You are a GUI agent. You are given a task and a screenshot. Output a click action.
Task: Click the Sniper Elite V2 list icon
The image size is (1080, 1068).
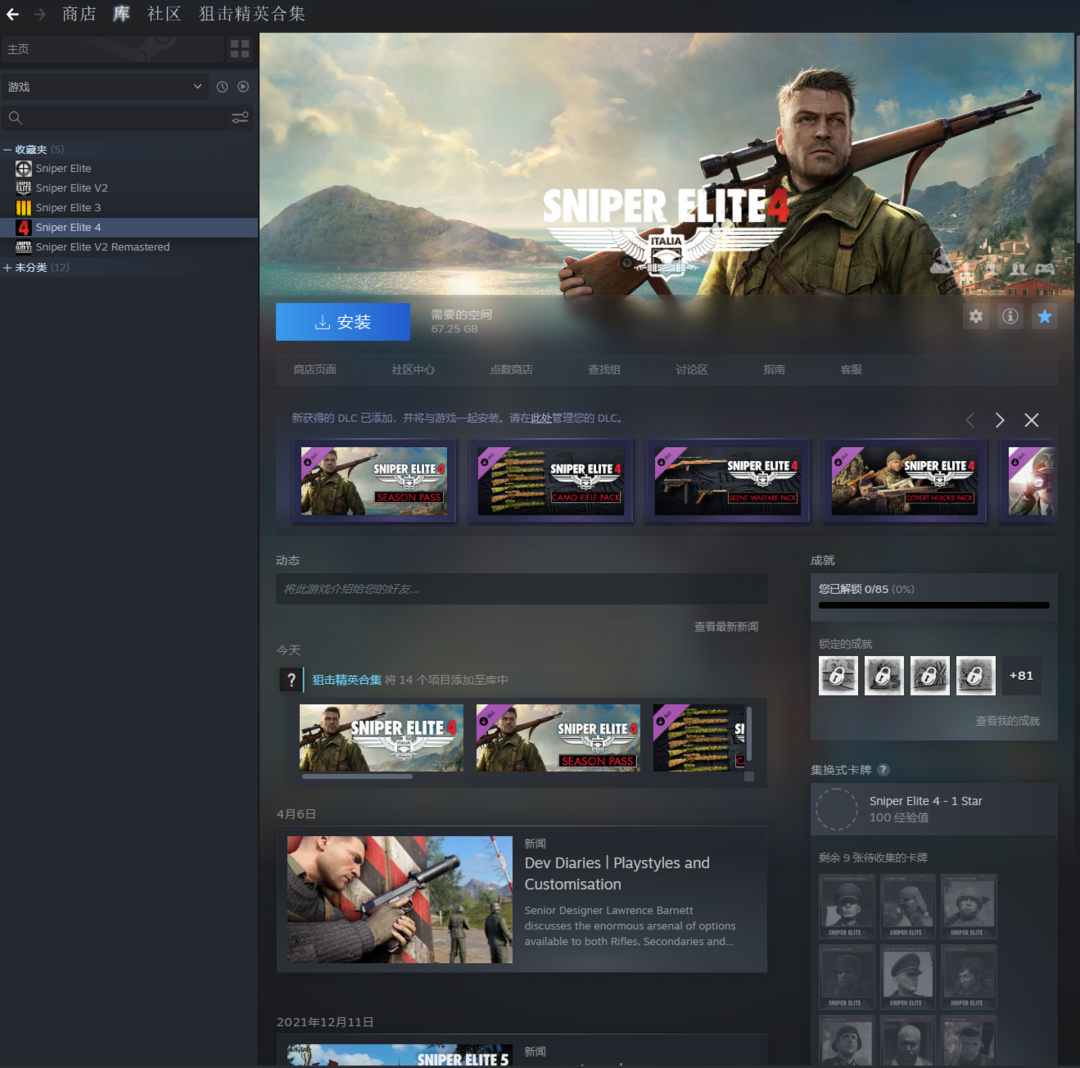pos(23,188)
